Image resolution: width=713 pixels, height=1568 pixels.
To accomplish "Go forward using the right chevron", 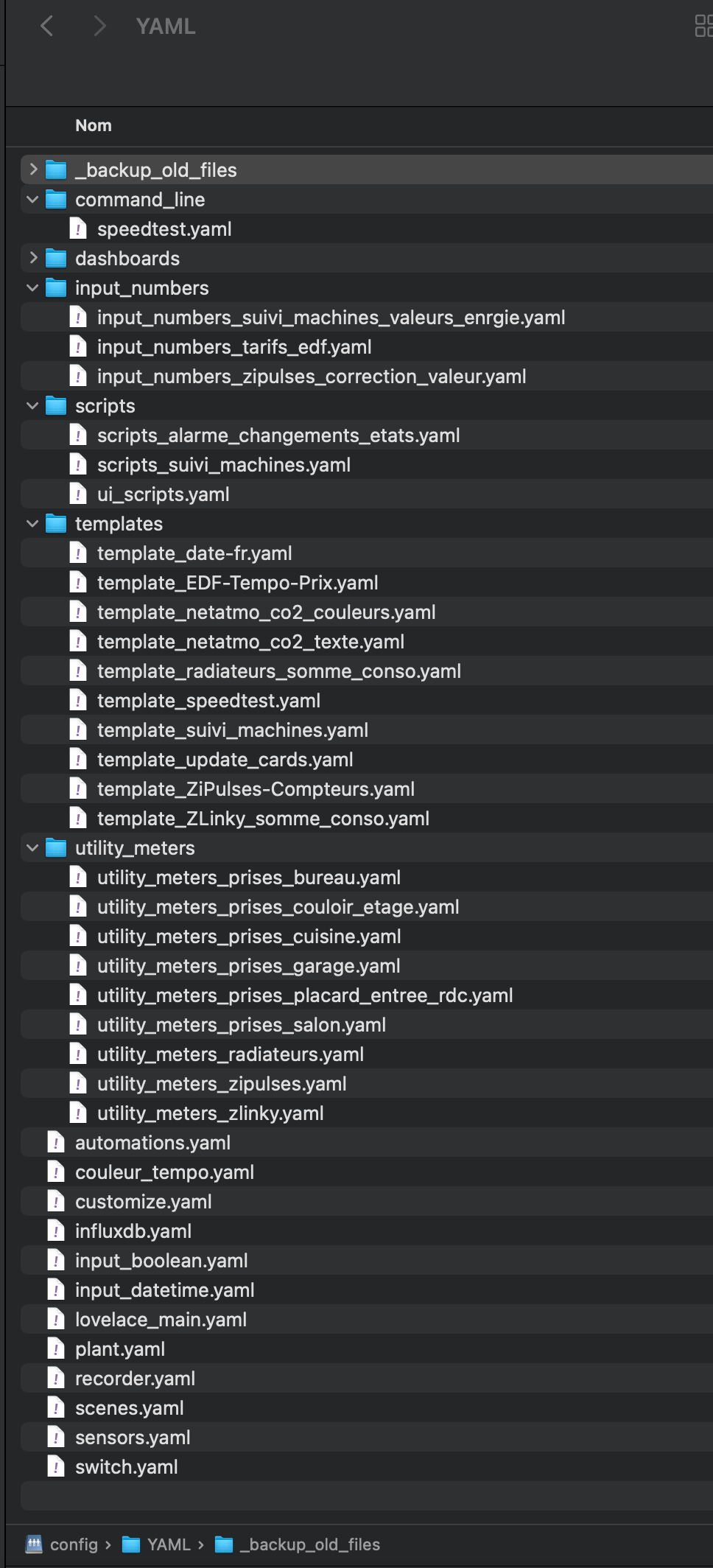I will (x=100, y=27).
